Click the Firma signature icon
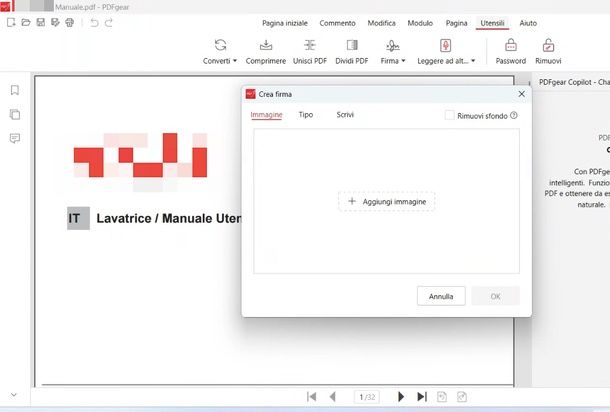Screen dimensions: 610x412 pyautogui.click(x=393, y=46)
